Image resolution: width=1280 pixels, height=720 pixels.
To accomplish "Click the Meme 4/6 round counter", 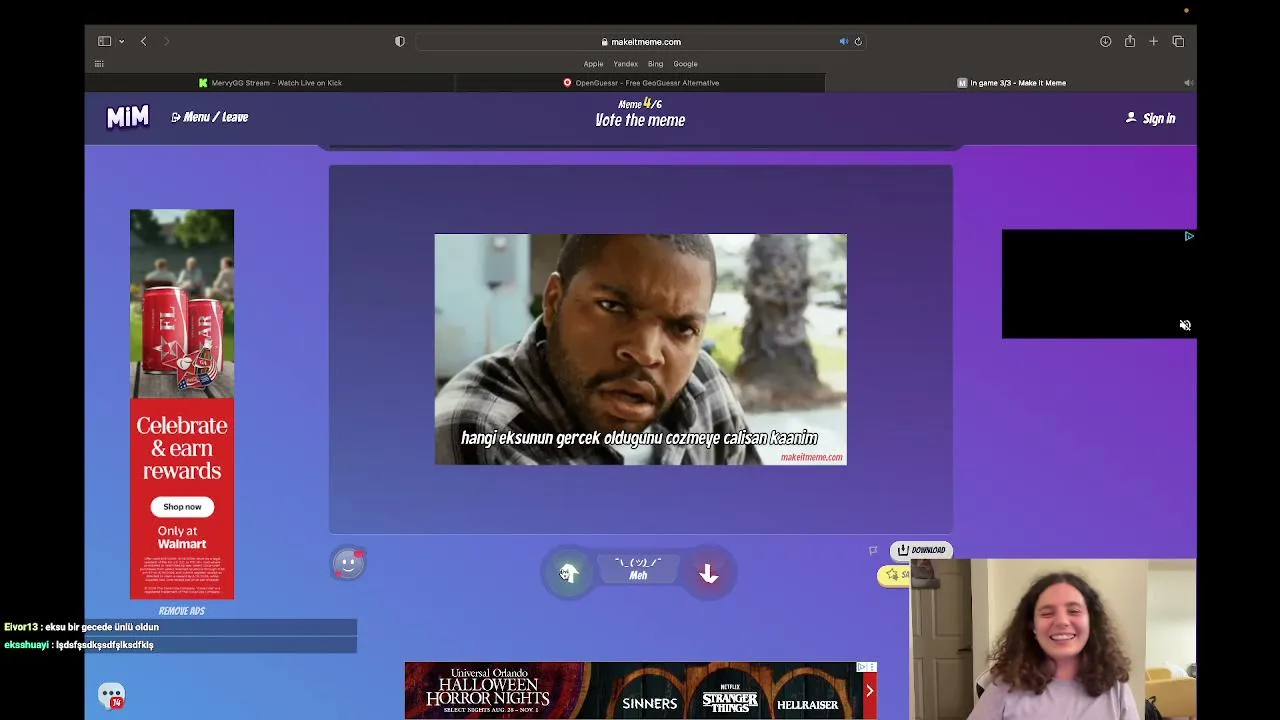I will [x=640, y=104].
